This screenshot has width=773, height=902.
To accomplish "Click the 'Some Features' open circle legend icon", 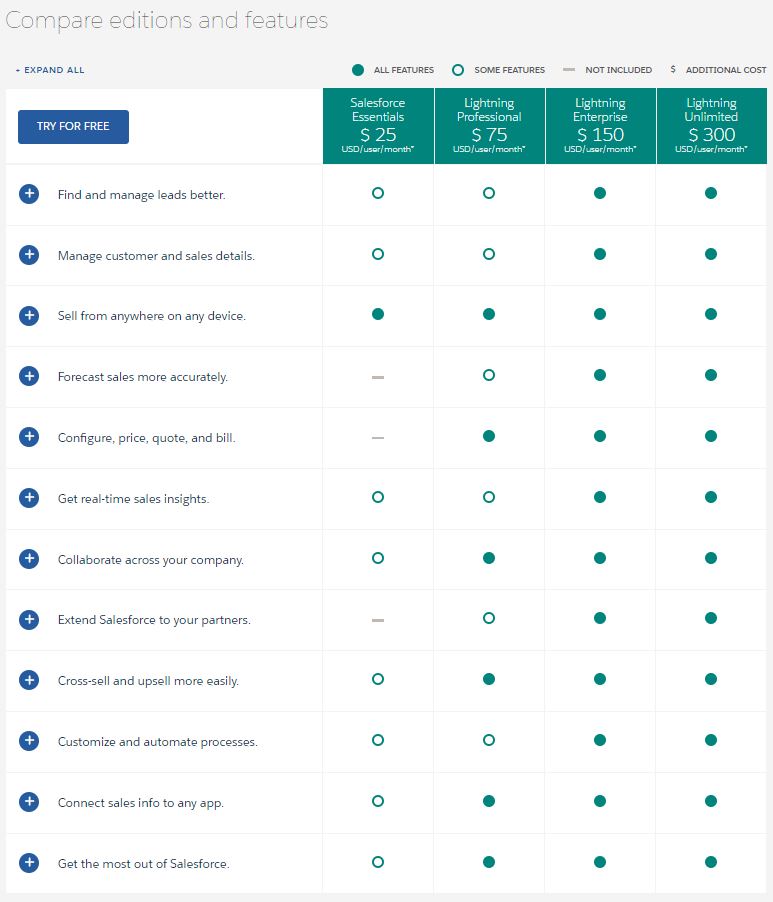I will 460,70.
